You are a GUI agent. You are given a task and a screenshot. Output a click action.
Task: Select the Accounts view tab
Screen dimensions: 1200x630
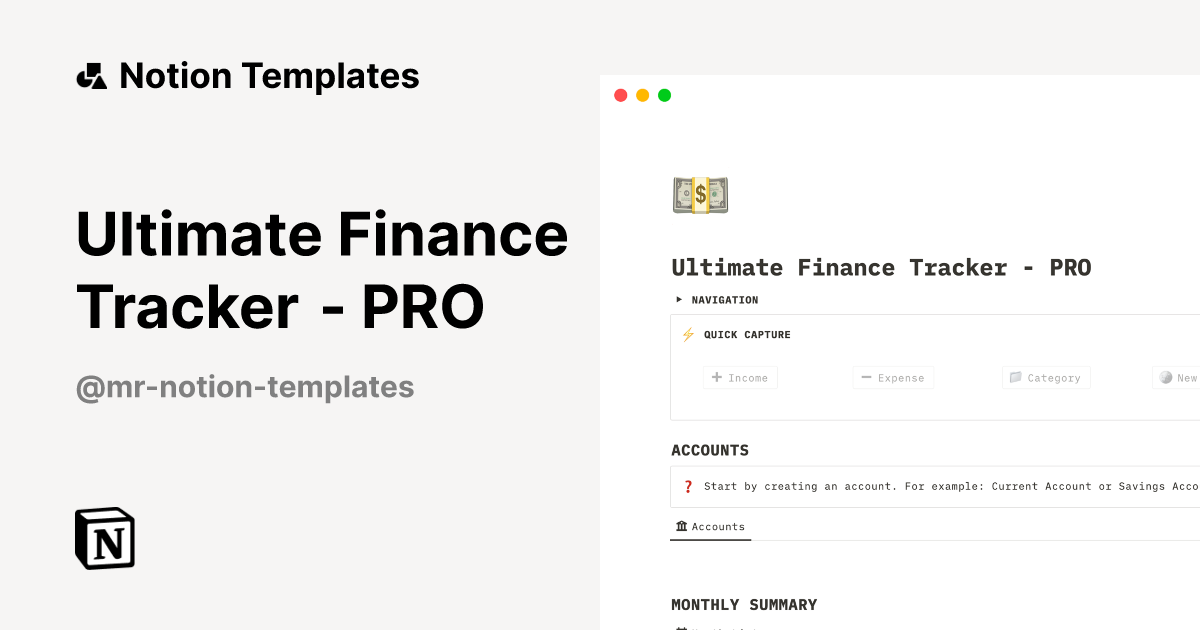710,526
